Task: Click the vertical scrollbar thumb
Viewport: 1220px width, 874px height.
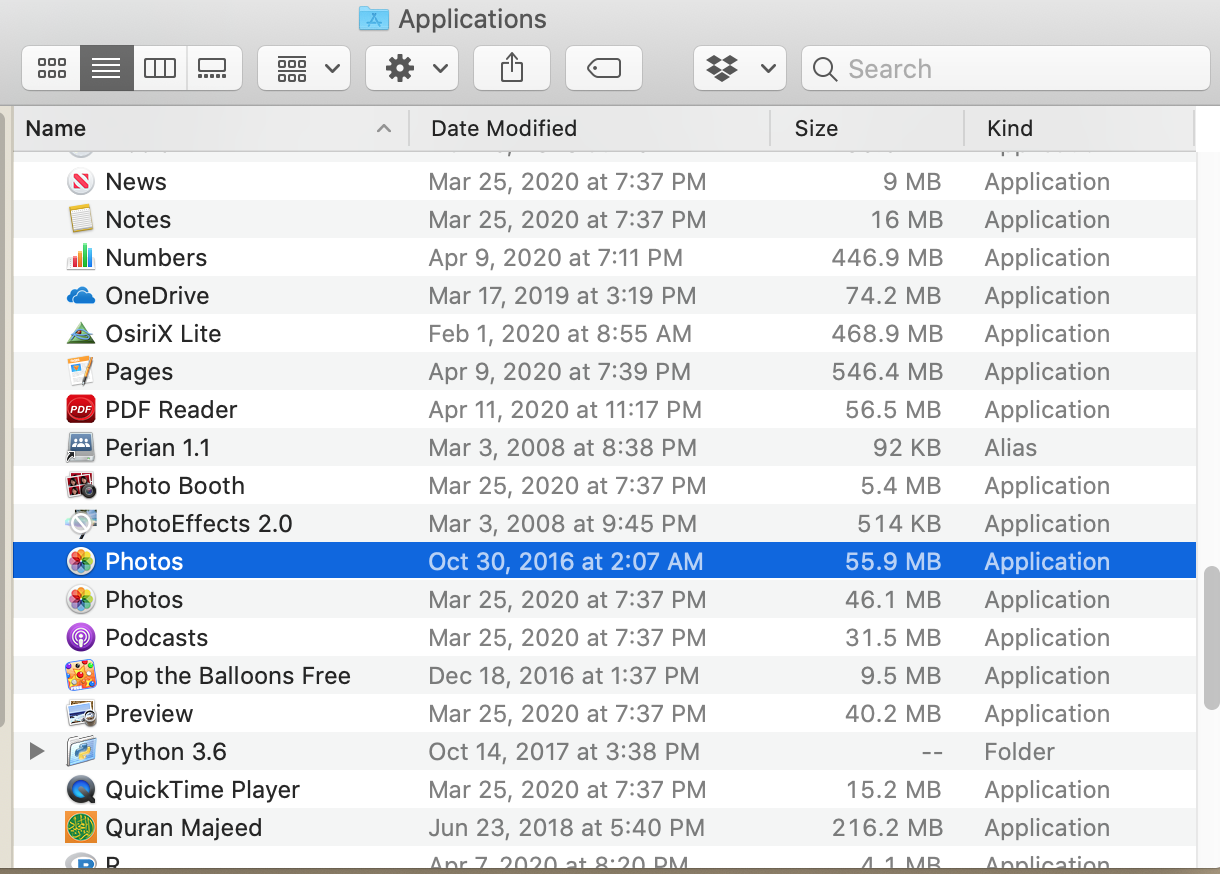Action: click(x=1211, y=636)
